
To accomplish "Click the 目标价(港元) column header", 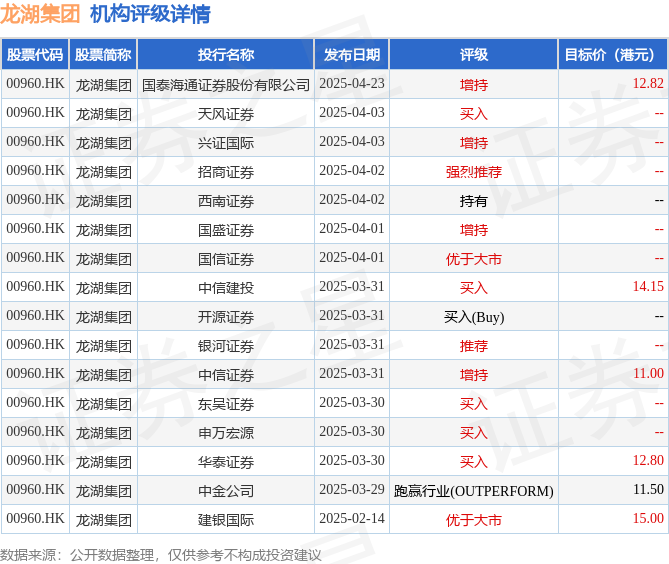I will pyautogui.click(x=613, y=55).
